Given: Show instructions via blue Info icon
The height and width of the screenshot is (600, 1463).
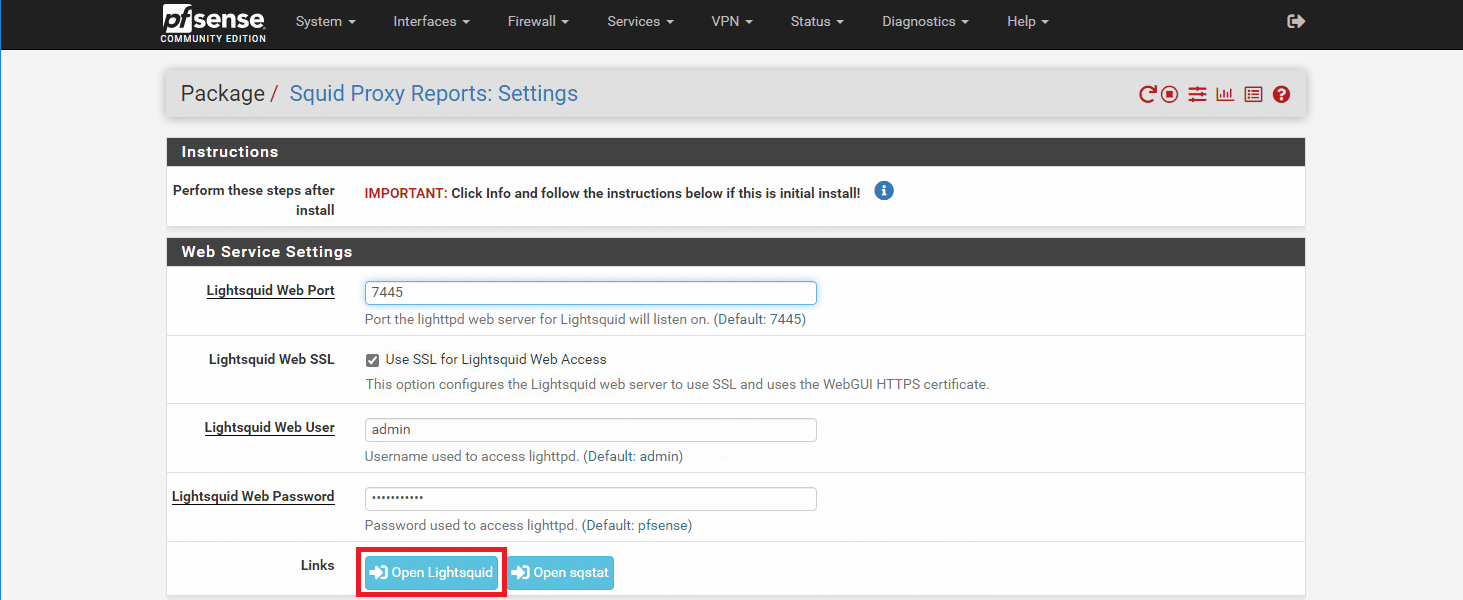Looking at the screenshot, I should (884, 190).
